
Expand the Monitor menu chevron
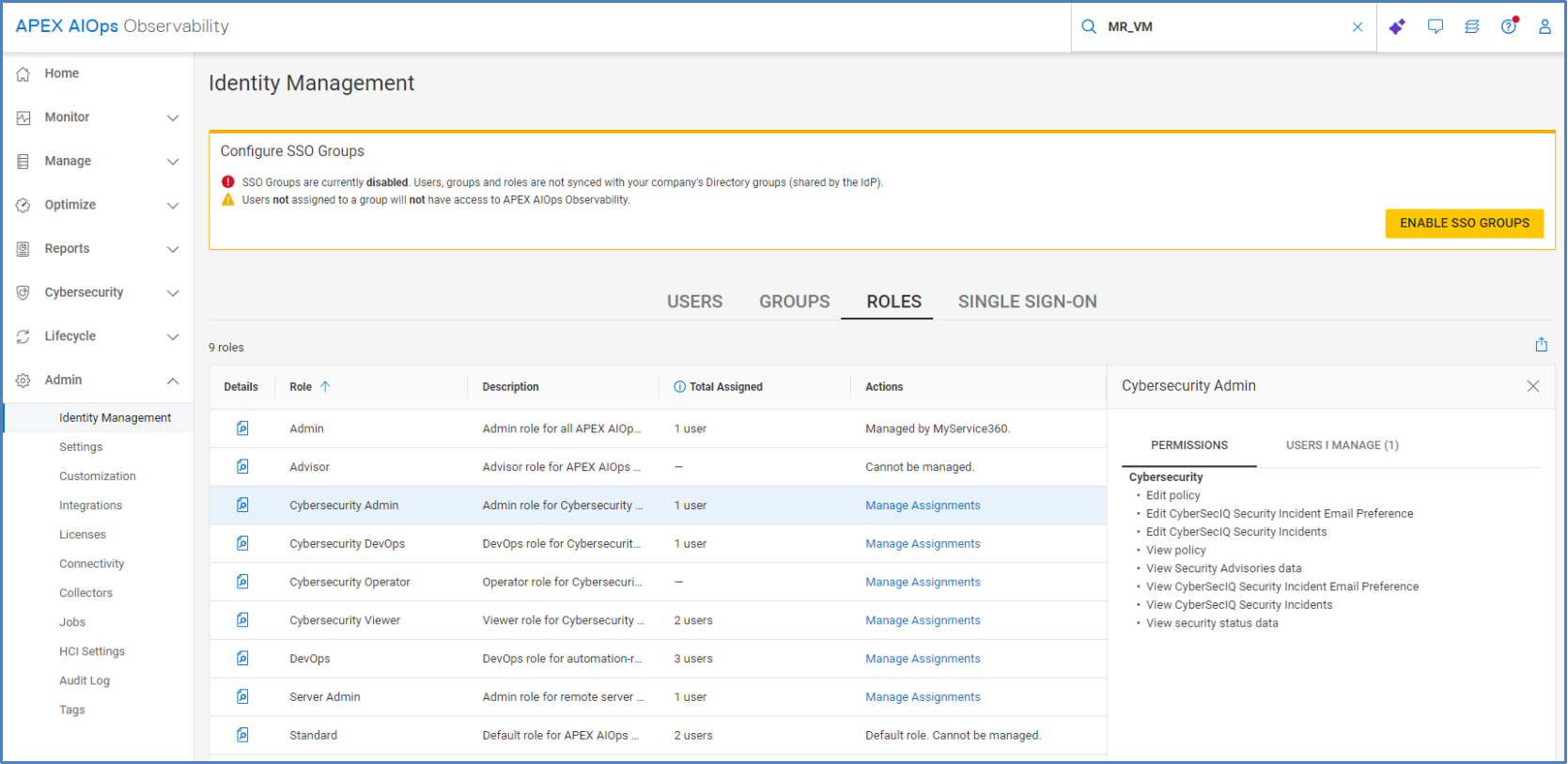173,117
